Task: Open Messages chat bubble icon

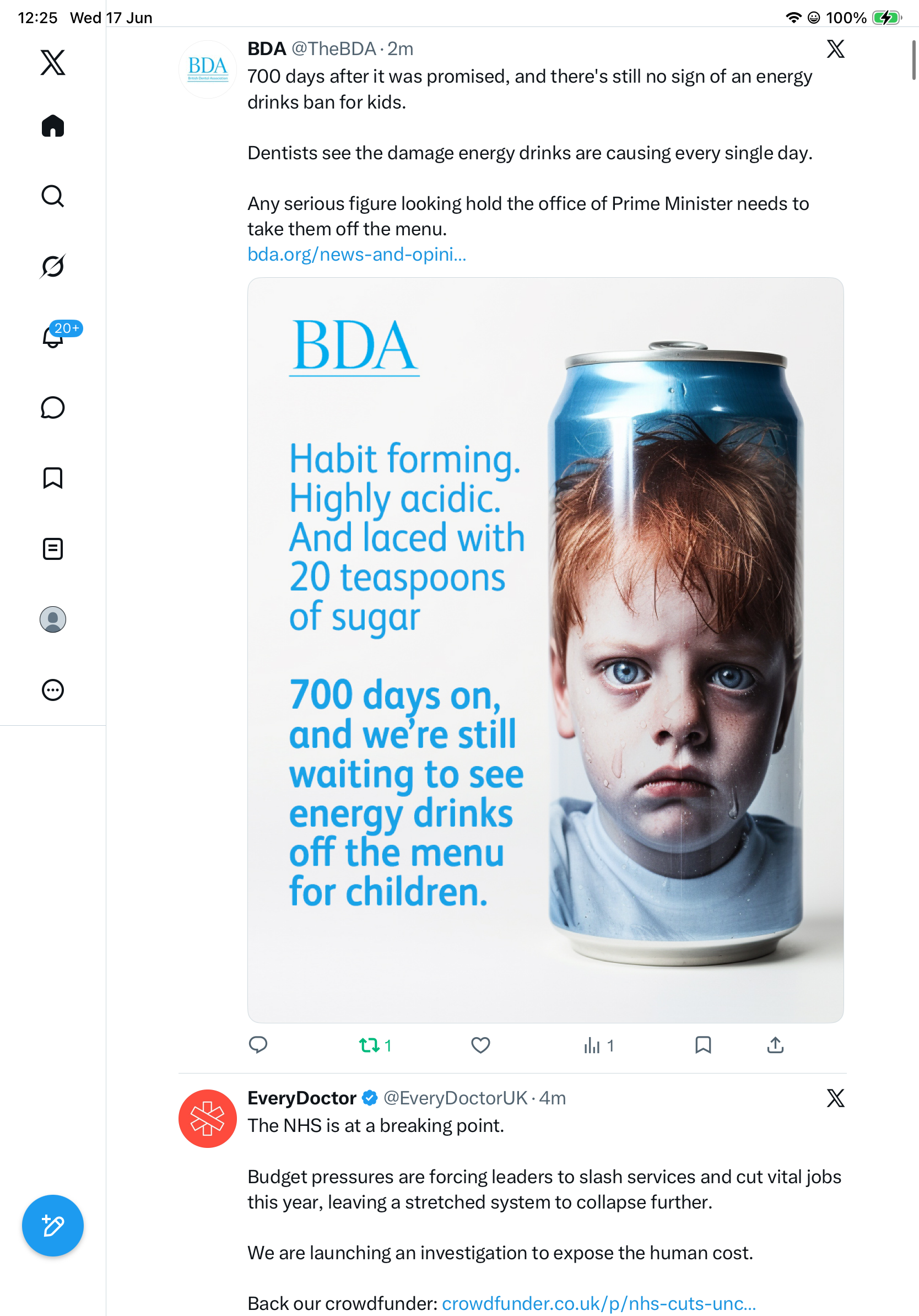Action: 53,407
